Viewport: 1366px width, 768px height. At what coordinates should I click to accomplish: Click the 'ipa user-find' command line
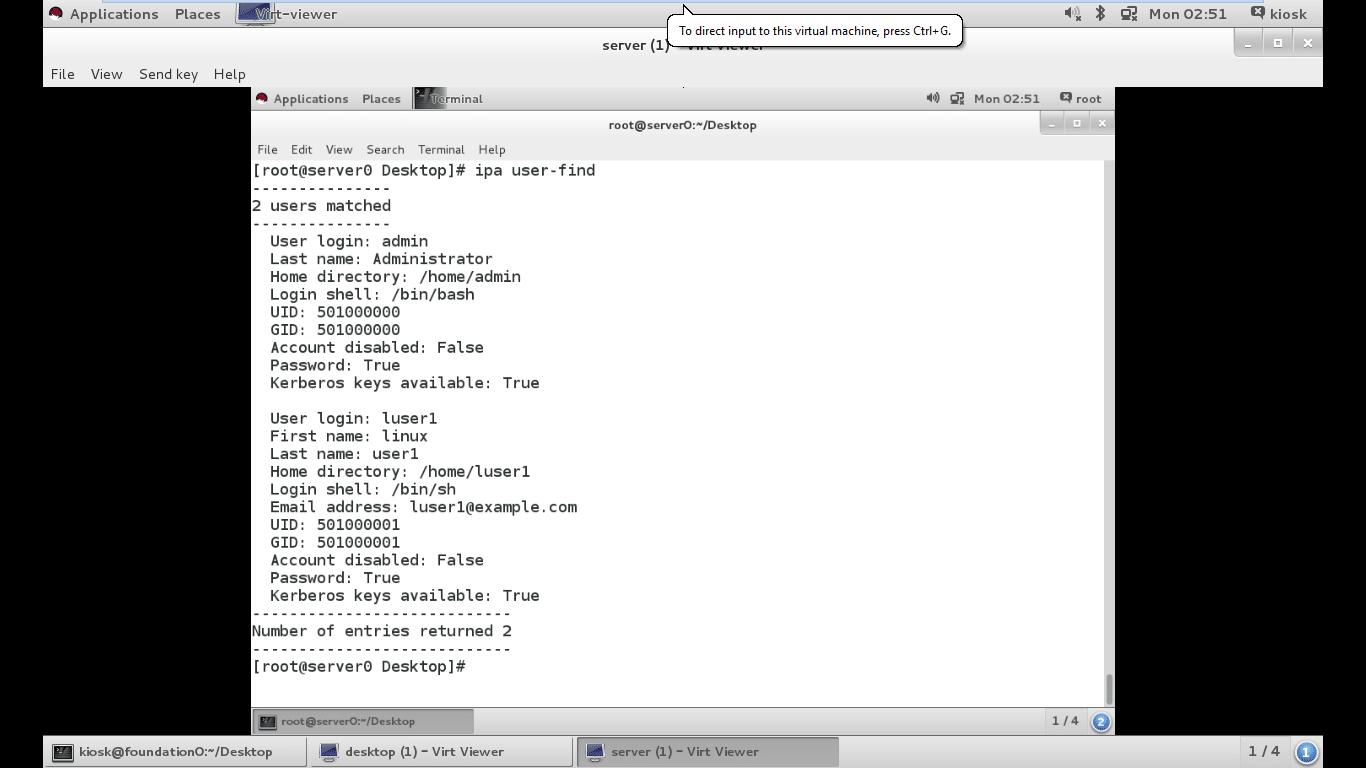coord(424,170)
